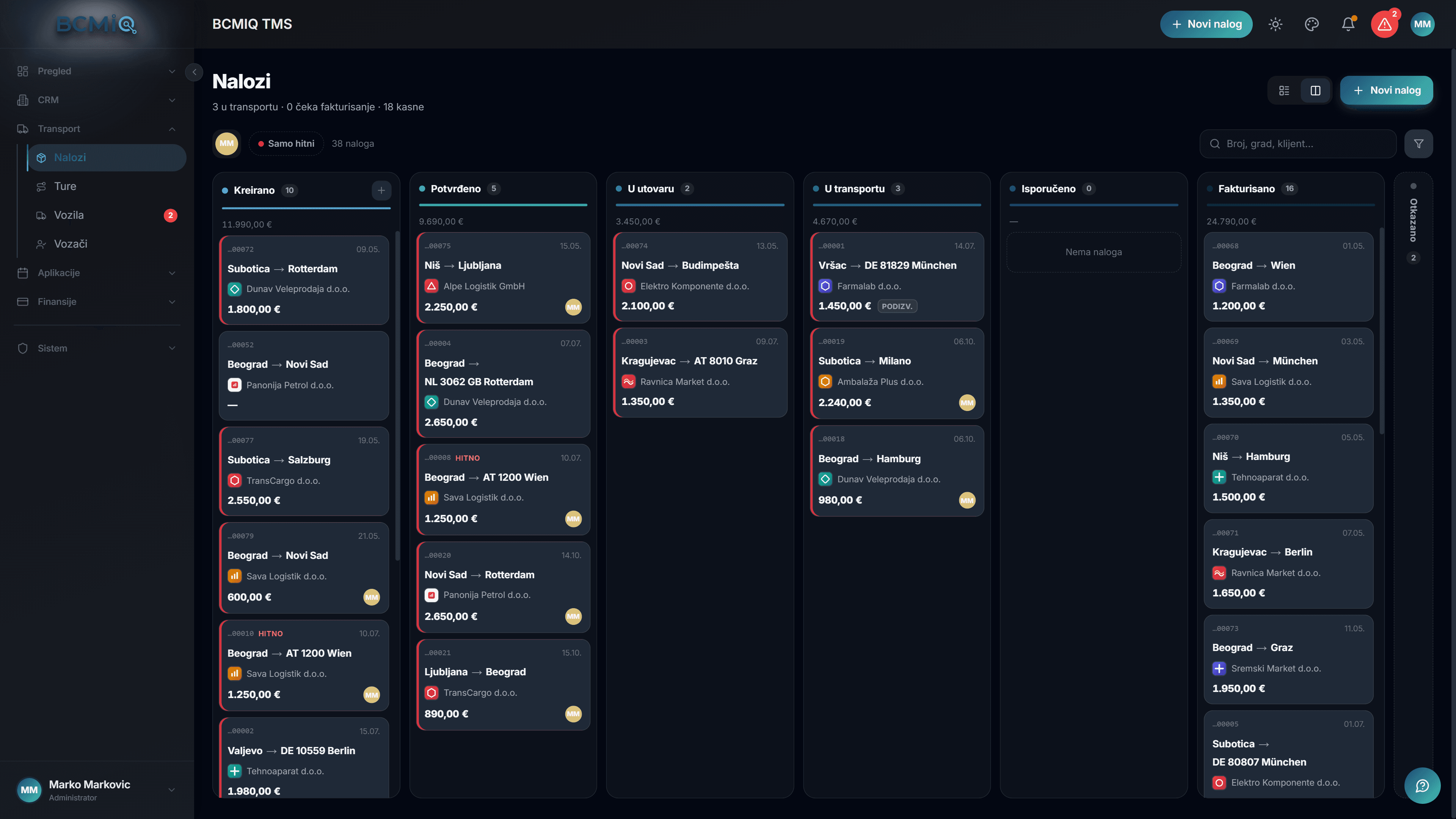Open the color palette theme icon
The height and width of the screenshot is (819, 1456).
point(1311,24)
